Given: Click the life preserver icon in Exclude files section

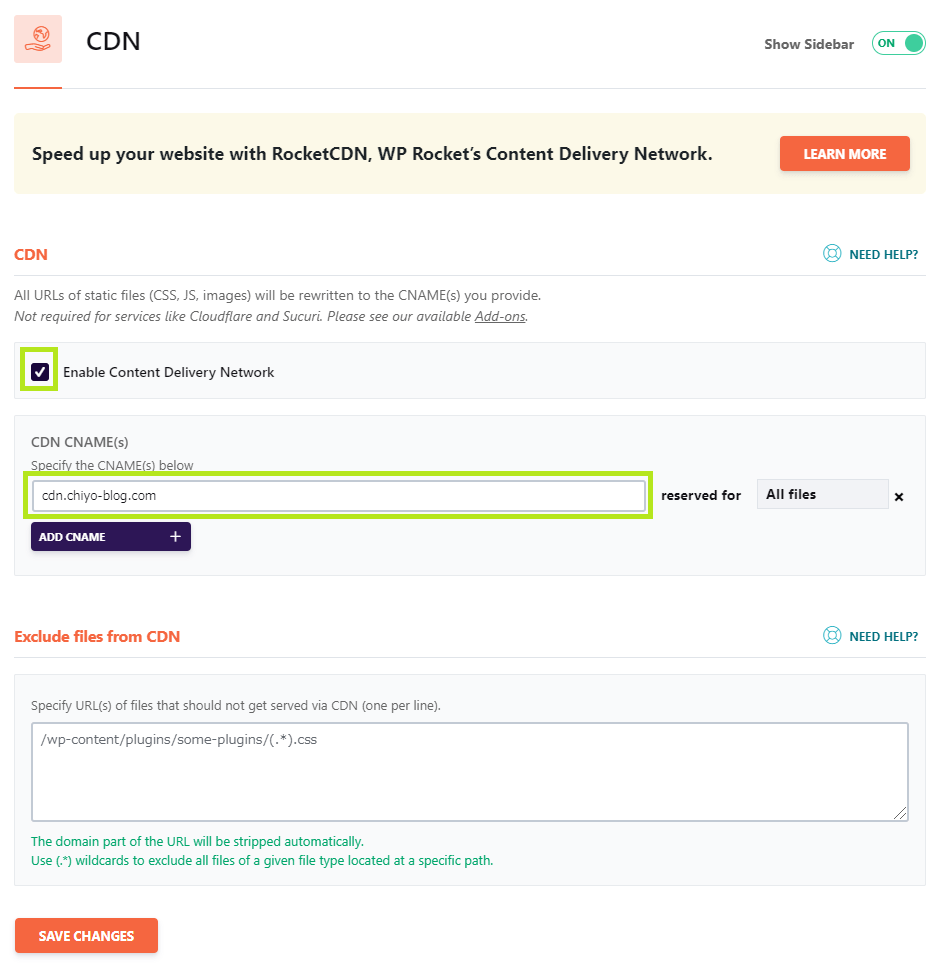Looking at the screenshot, I should 832,635.
